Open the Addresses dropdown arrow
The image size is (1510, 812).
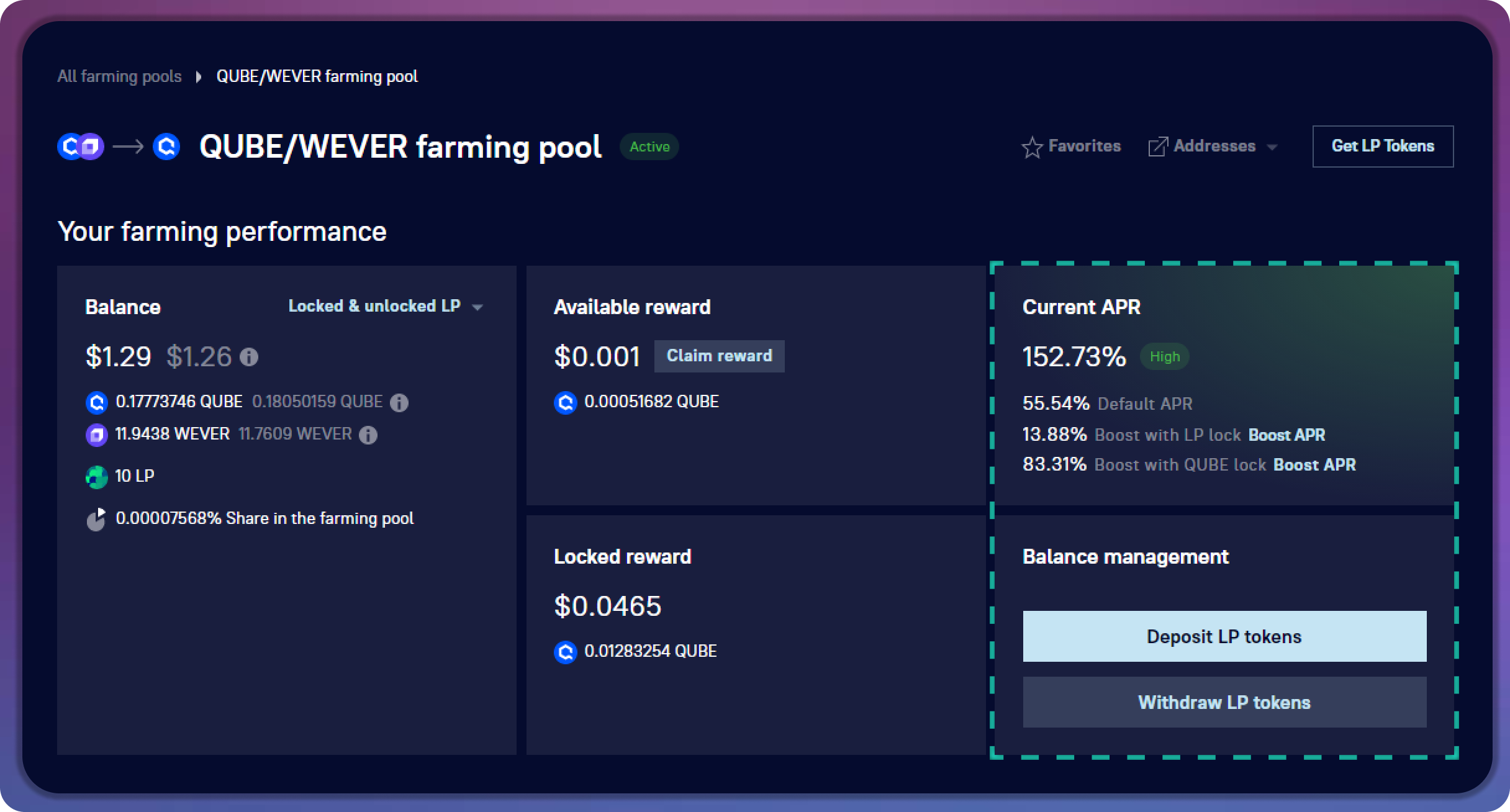click(1272, 148)
